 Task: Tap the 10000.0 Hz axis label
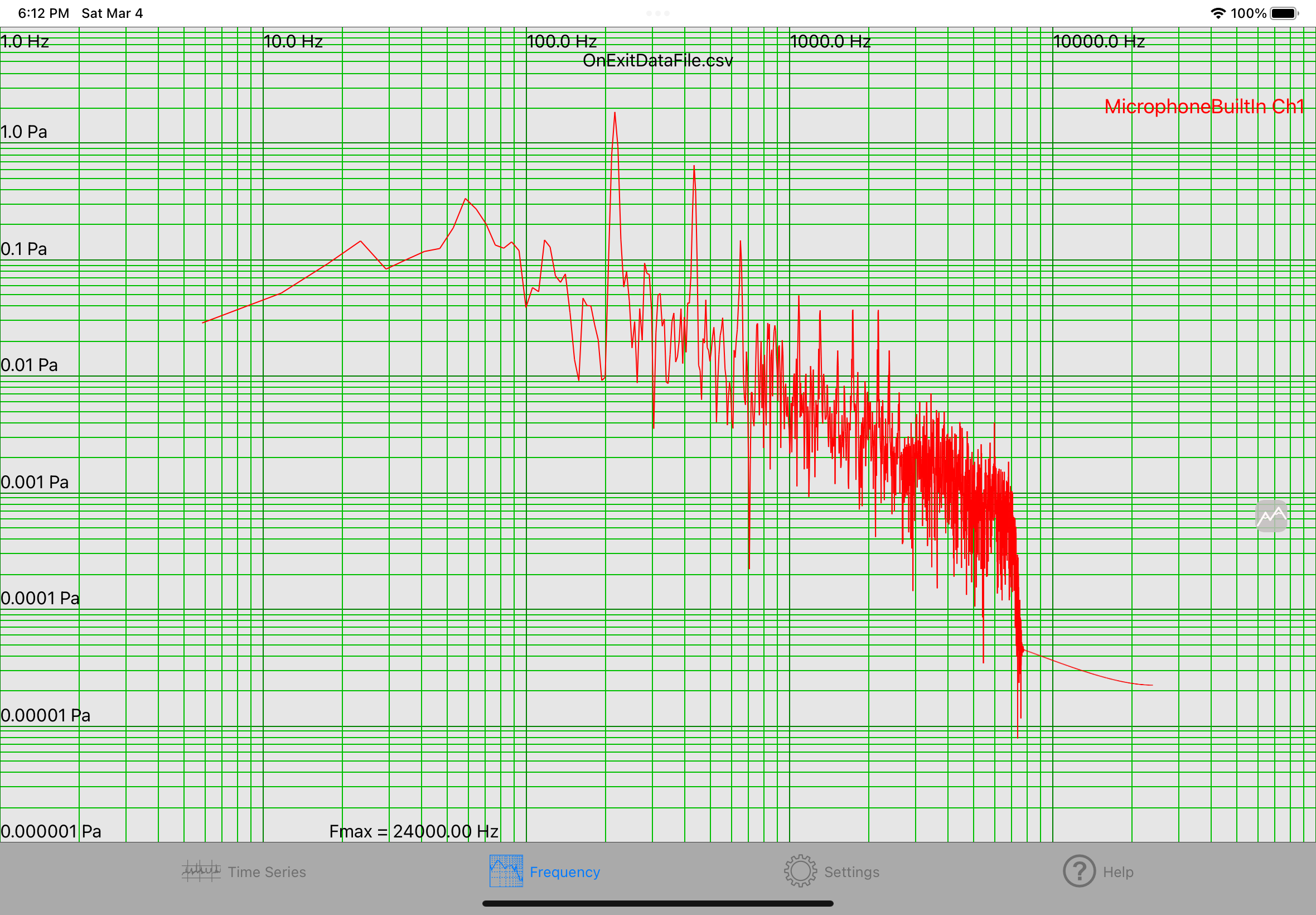click(1099, 41)
